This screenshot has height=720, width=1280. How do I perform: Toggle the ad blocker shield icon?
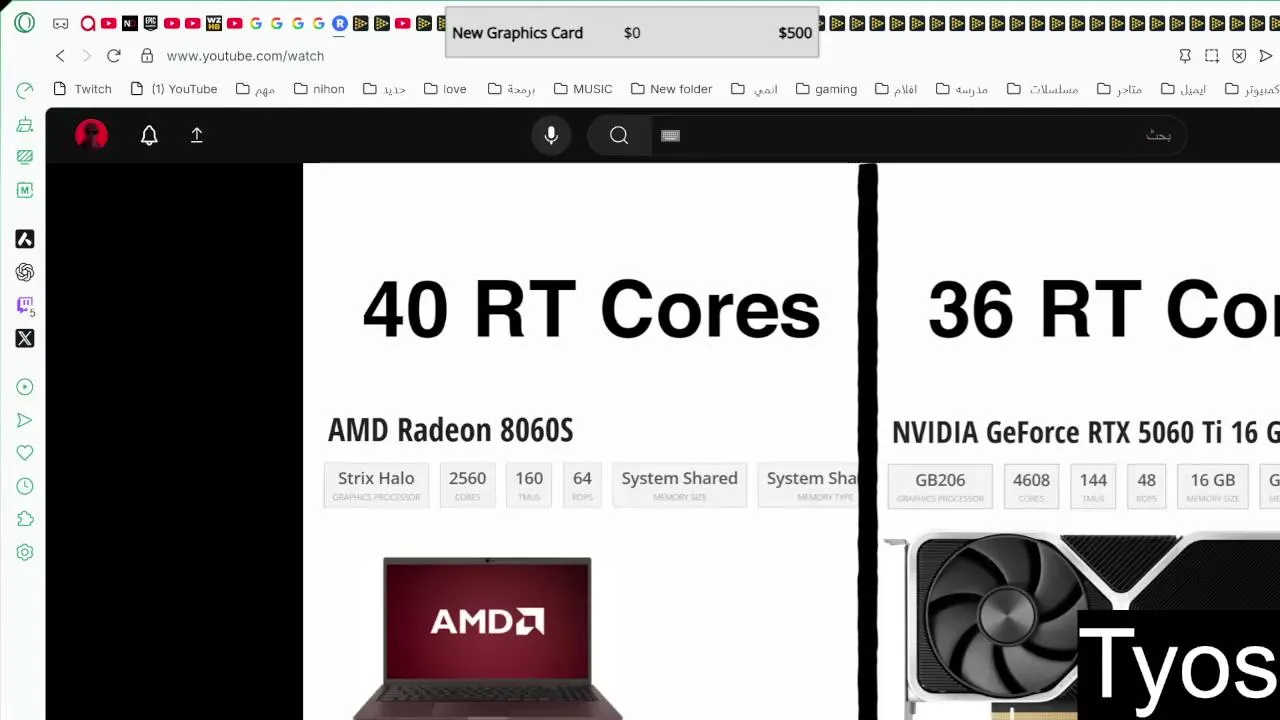pyautogui.click(x=1239, y=56)
